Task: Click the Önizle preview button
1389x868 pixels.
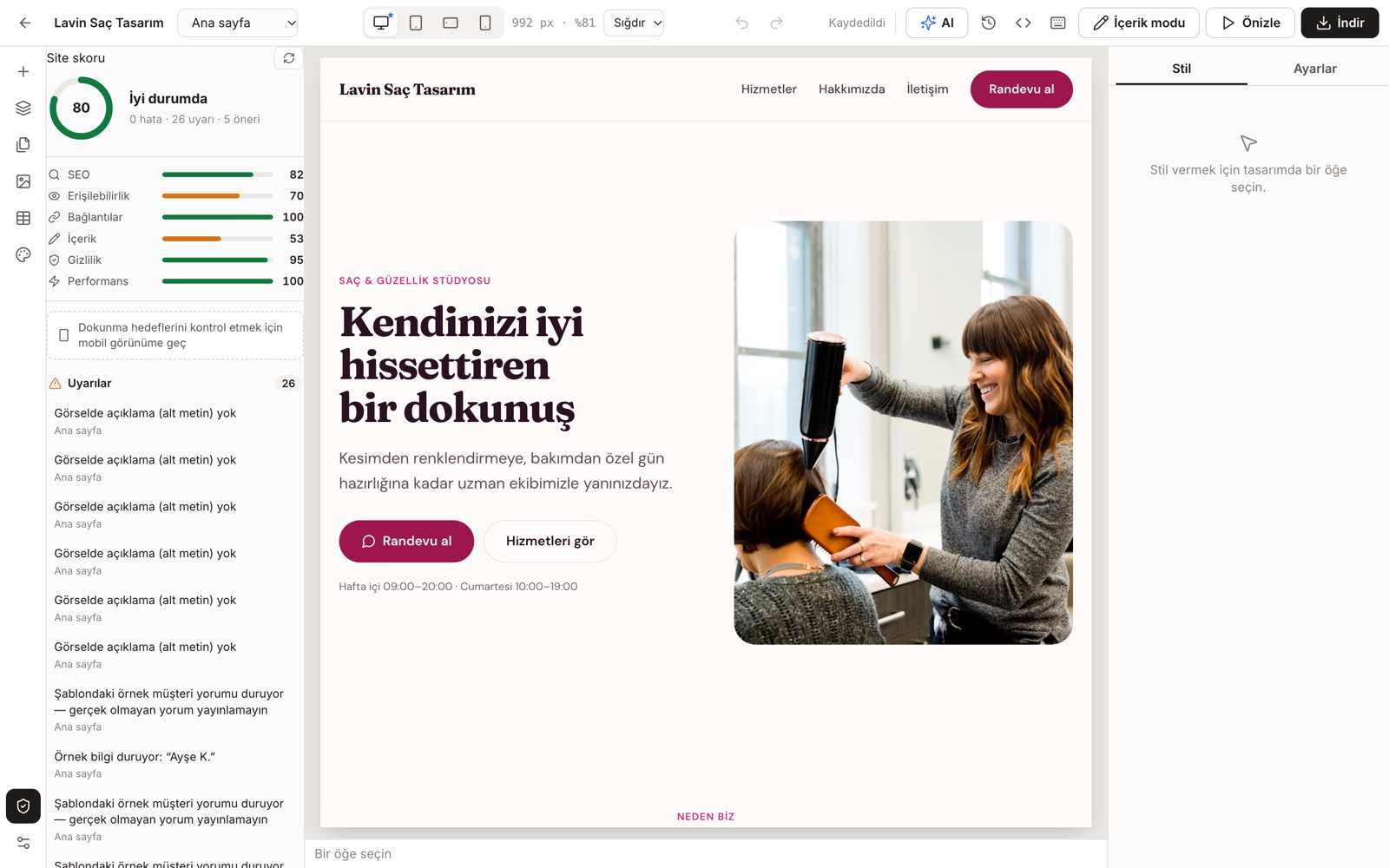Action: coord(1250,23)
